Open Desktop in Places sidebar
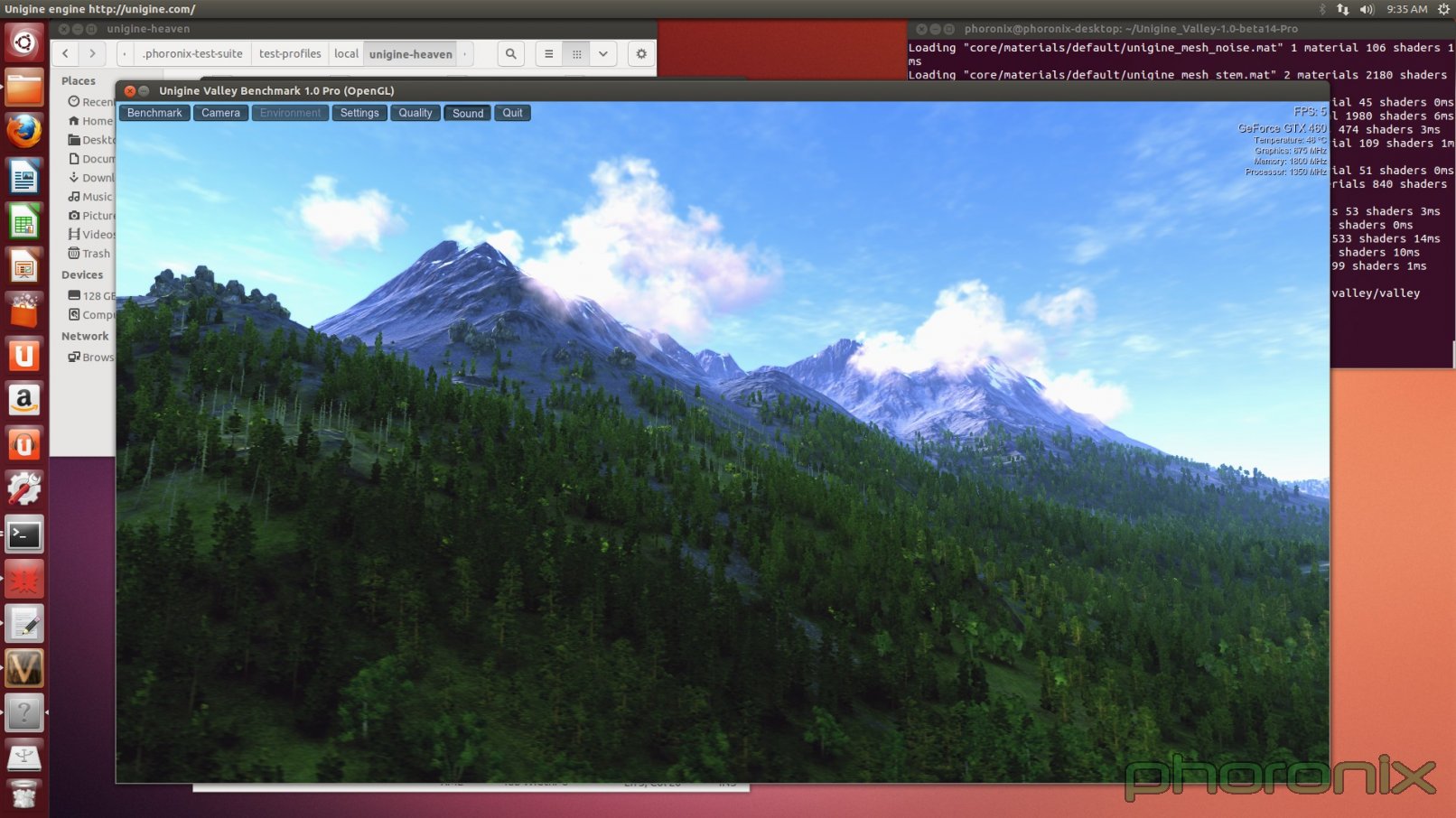Image resolution: width=1456 pixels, height=818 pixels. (x=90, y=140)
